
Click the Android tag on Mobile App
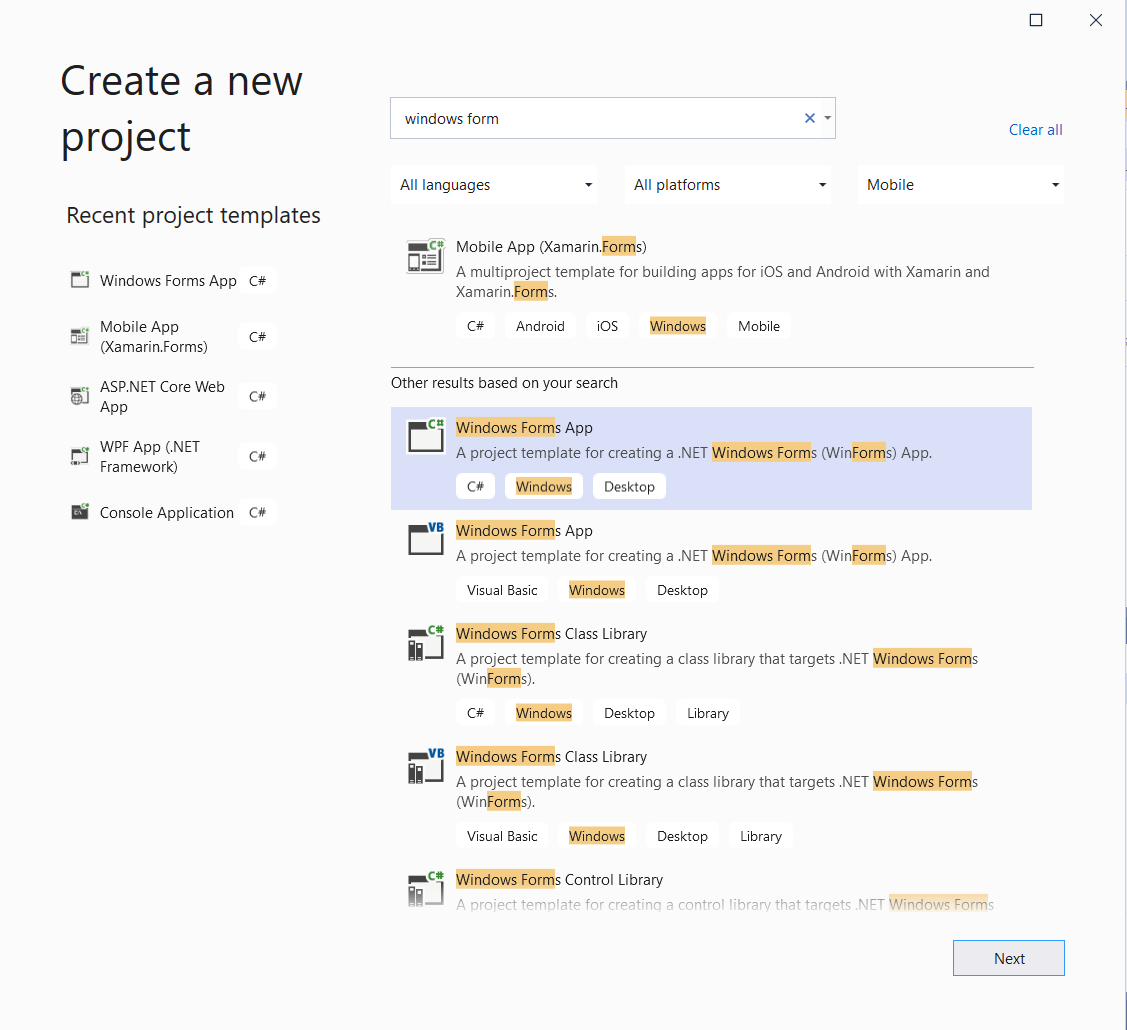(540, 326)
